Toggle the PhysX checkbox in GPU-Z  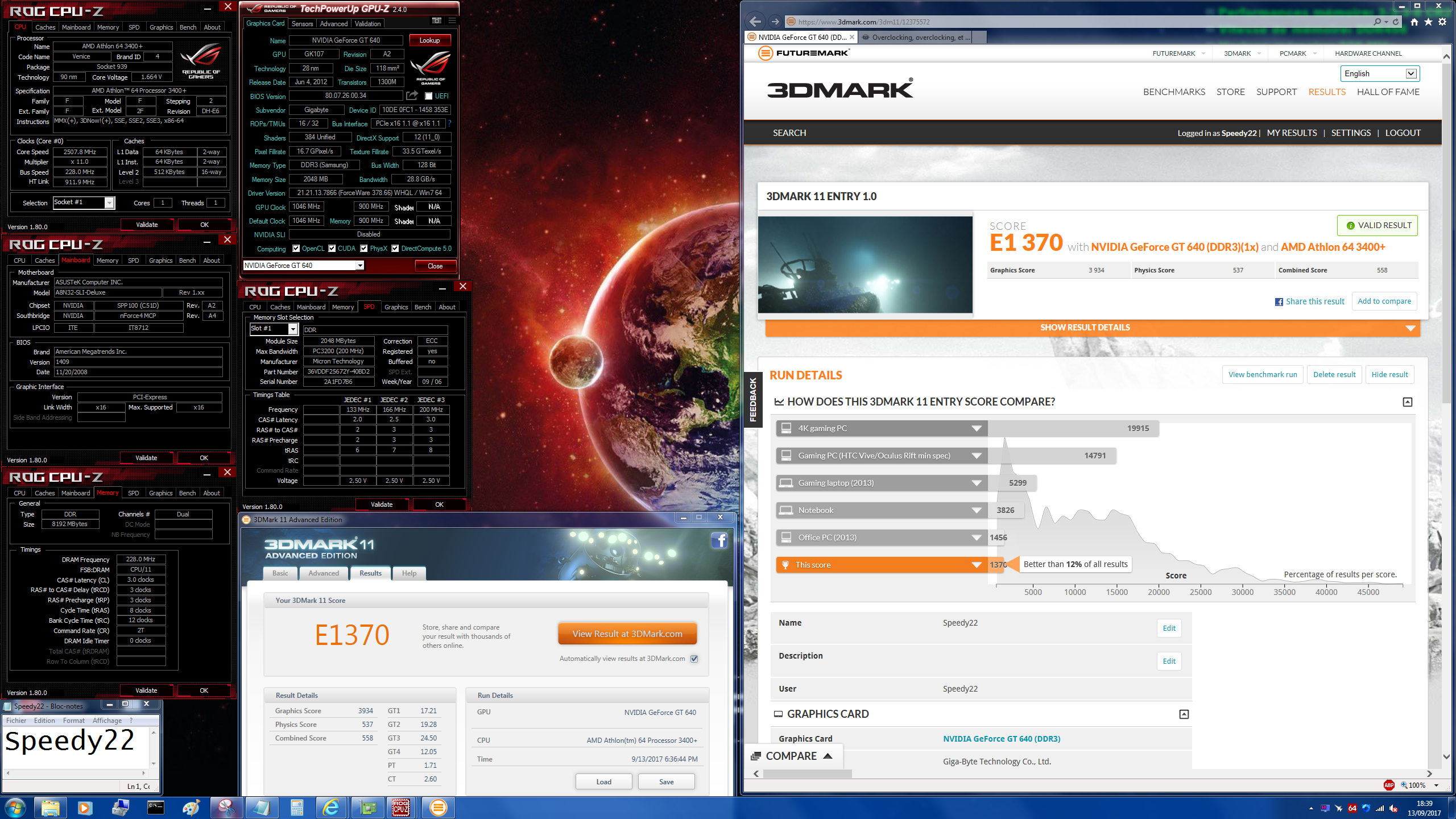(x=364, y=249)
